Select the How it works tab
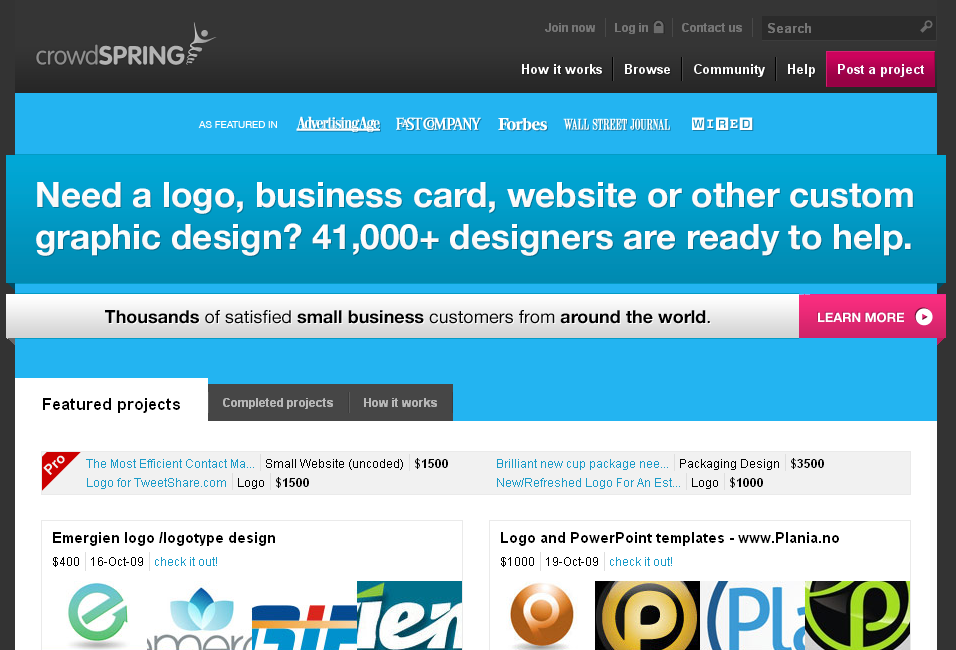The image size is (956, 650). pyautogui.click(x=400, y=403)
